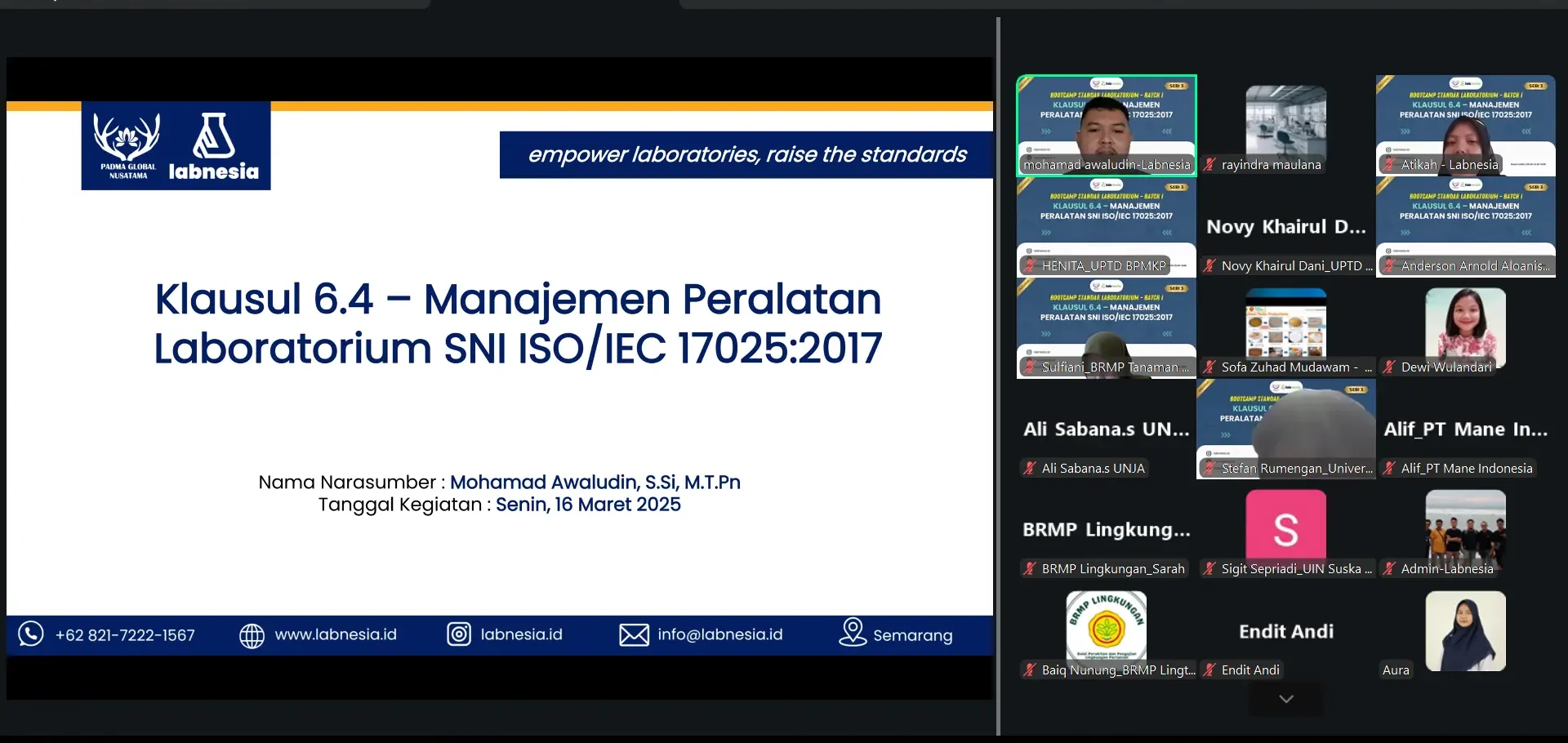The width and height of the screenshot is (1568, 743).
Task: Select Sigit Sepriadi's pink S tile
Action: tap(1285, 523)
